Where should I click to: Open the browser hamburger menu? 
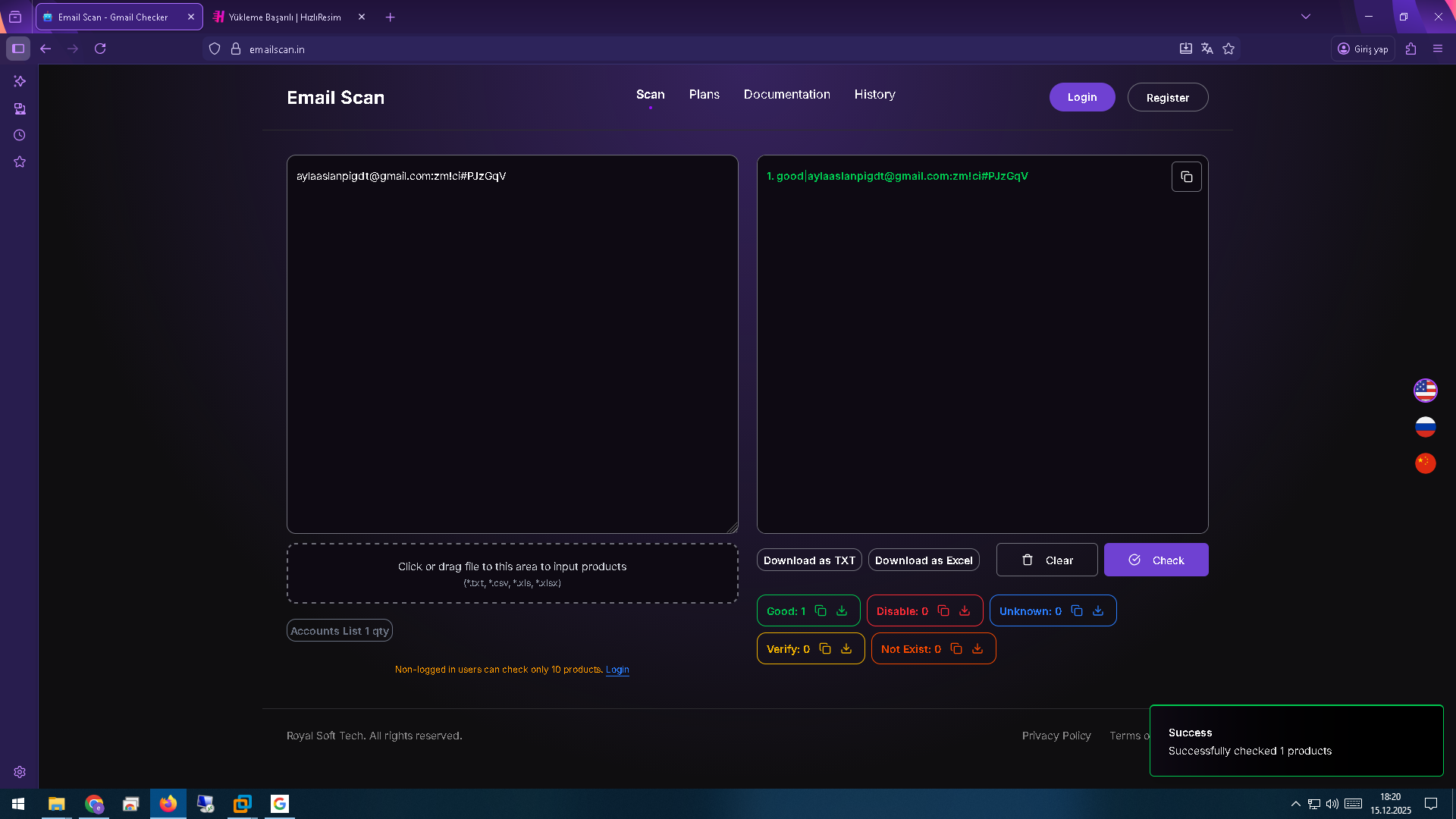(1438, 49)
